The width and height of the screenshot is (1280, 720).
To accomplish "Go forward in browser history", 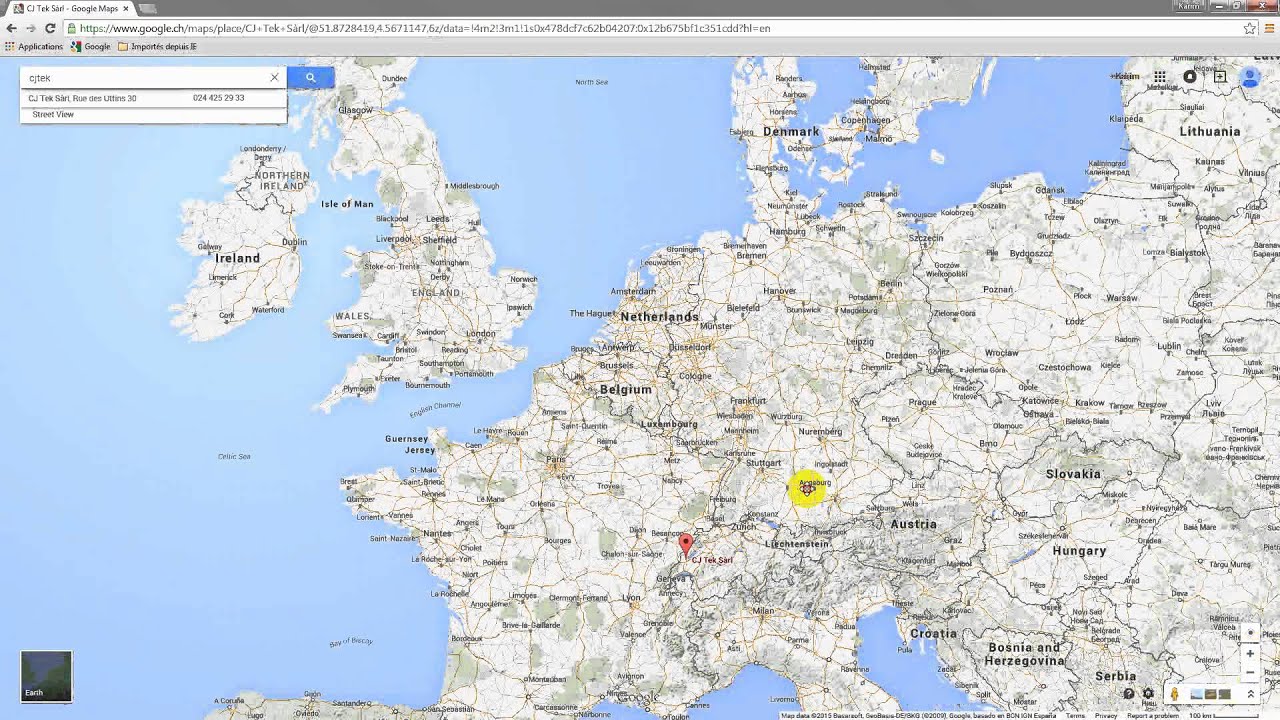I will (x=31, y=28).
